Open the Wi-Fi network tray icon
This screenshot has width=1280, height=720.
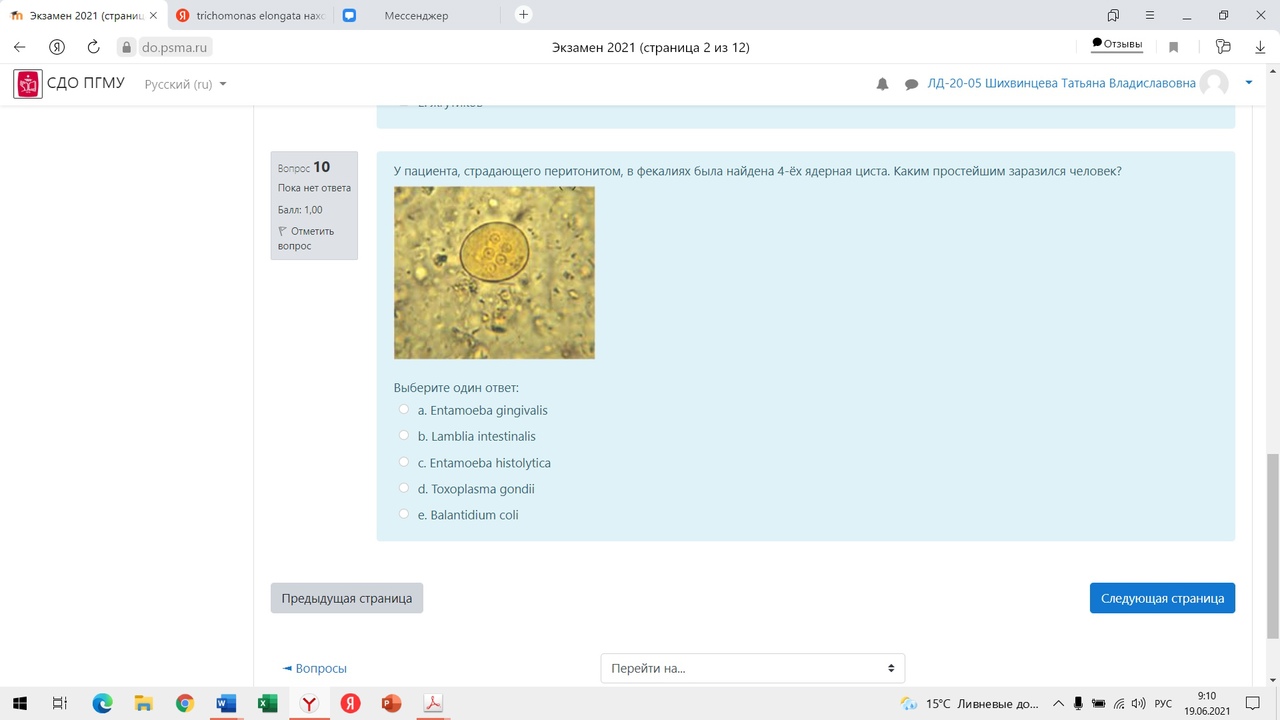tap(1119, 703)
